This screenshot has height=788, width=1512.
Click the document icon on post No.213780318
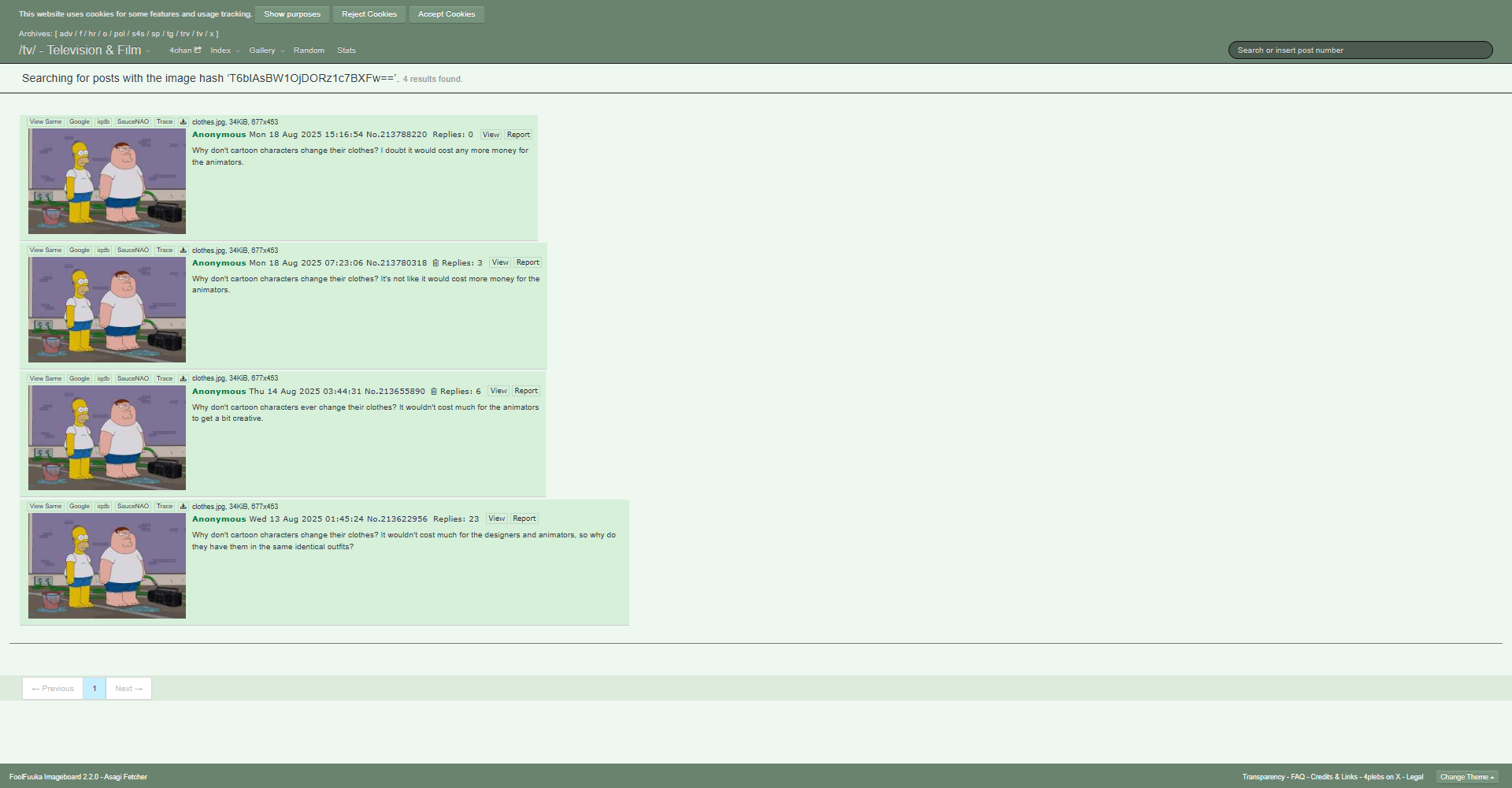[x=435, y=263]
